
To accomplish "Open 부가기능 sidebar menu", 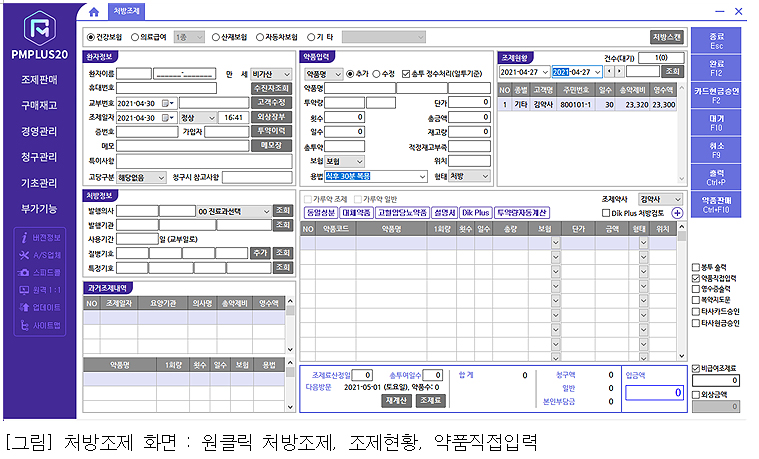I will click(39, 209).
